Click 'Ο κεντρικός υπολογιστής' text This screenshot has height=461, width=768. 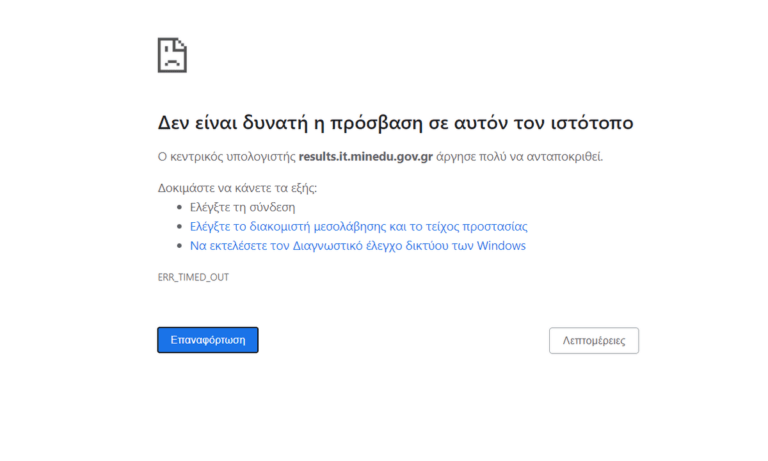226,157
